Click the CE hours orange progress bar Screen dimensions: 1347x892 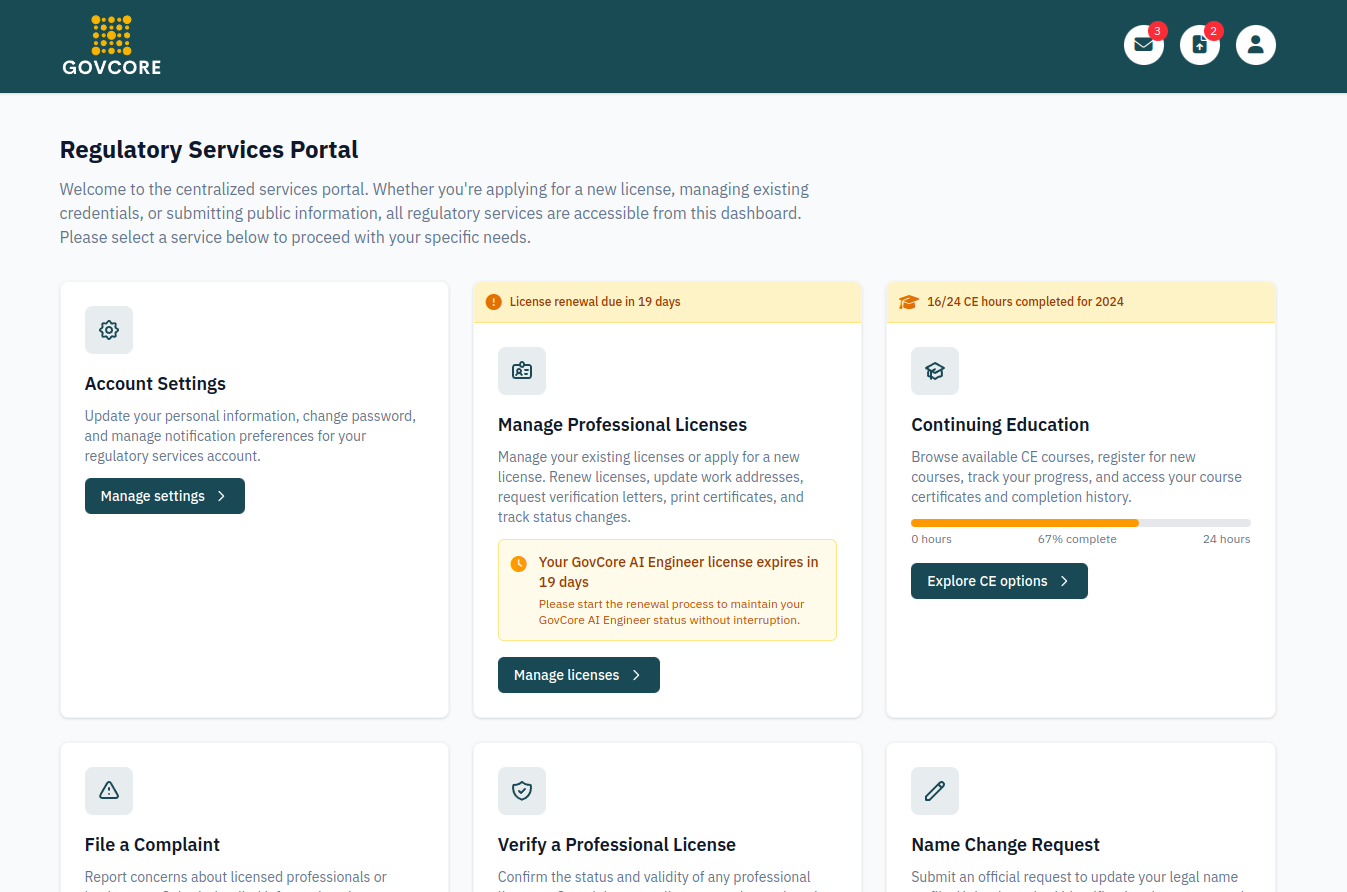1025,523
